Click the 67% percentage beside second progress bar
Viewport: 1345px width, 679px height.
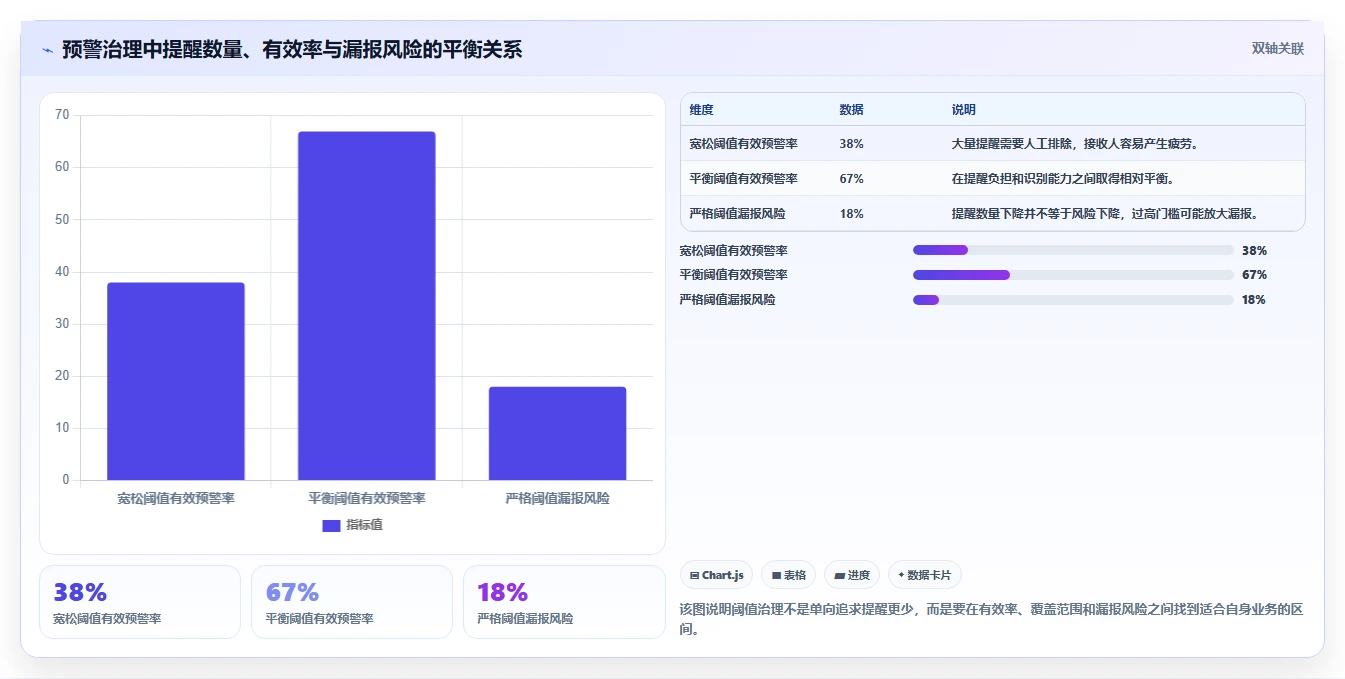click(x=1254, y=275)
